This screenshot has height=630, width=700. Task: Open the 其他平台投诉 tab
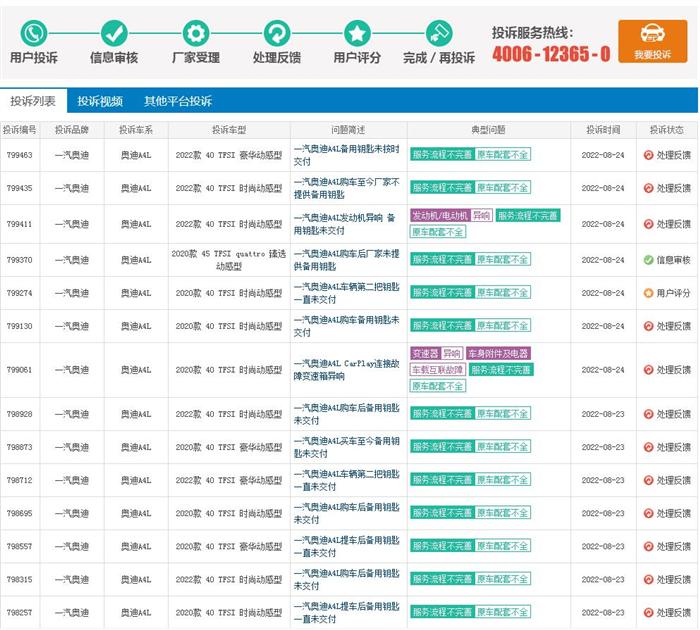click(x=178, y=101)
